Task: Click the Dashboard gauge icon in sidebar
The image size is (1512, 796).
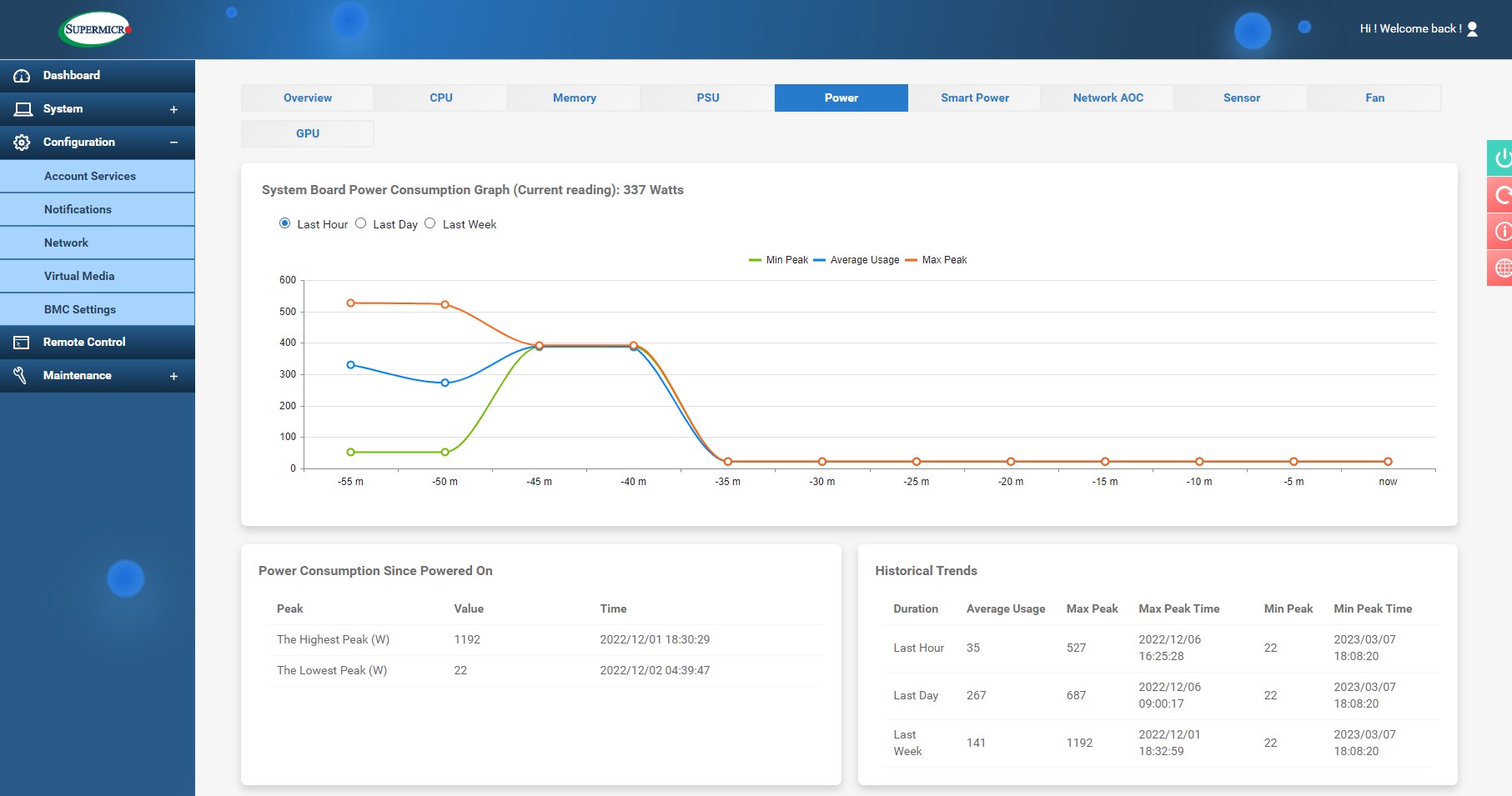Action: (x=22, y=76)
